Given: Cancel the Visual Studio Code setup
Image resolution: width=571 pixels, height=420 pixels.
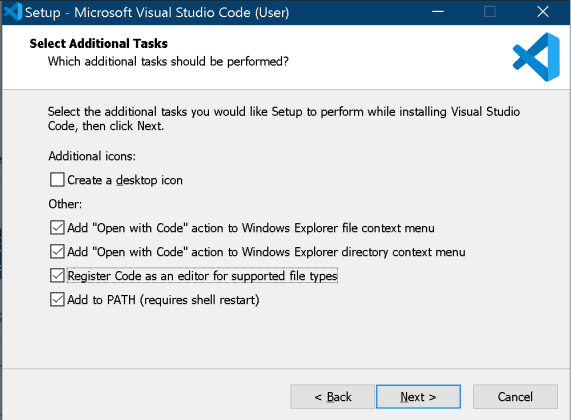Looking at the screenshot, I should 515,397.
